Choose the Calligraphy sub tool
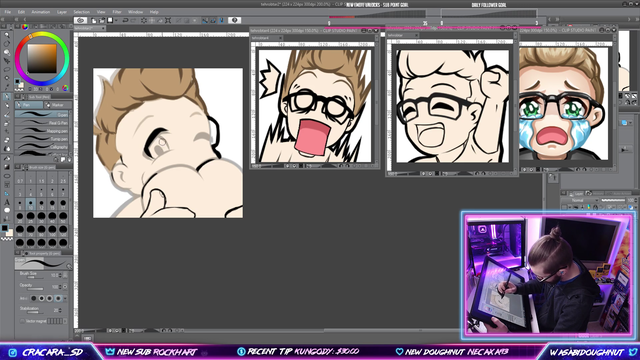The width and height of the screenshot is (640, 360). tap(42, 147)
